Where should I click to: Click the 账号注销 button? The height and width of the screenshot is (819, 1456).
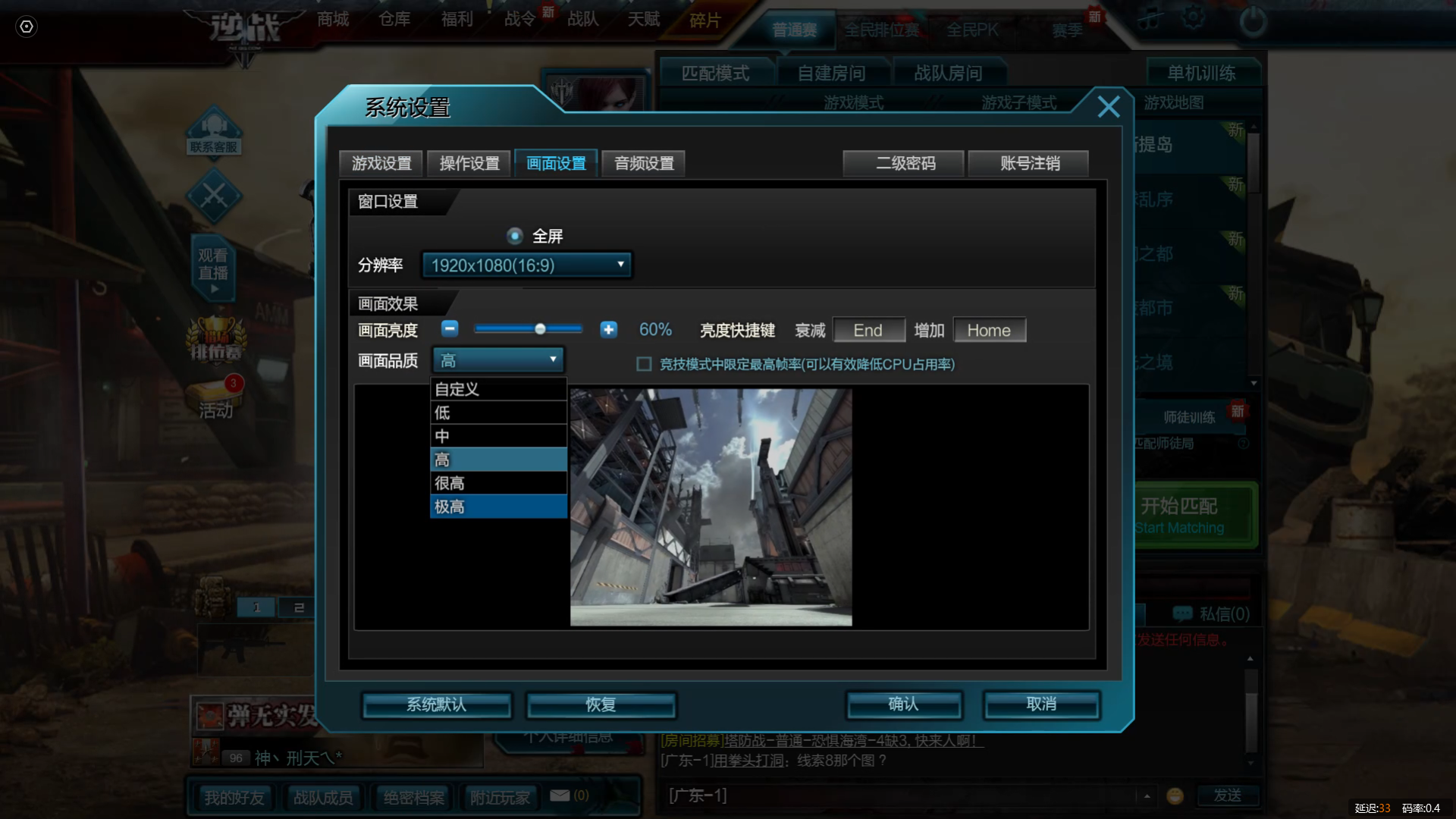1028,163
